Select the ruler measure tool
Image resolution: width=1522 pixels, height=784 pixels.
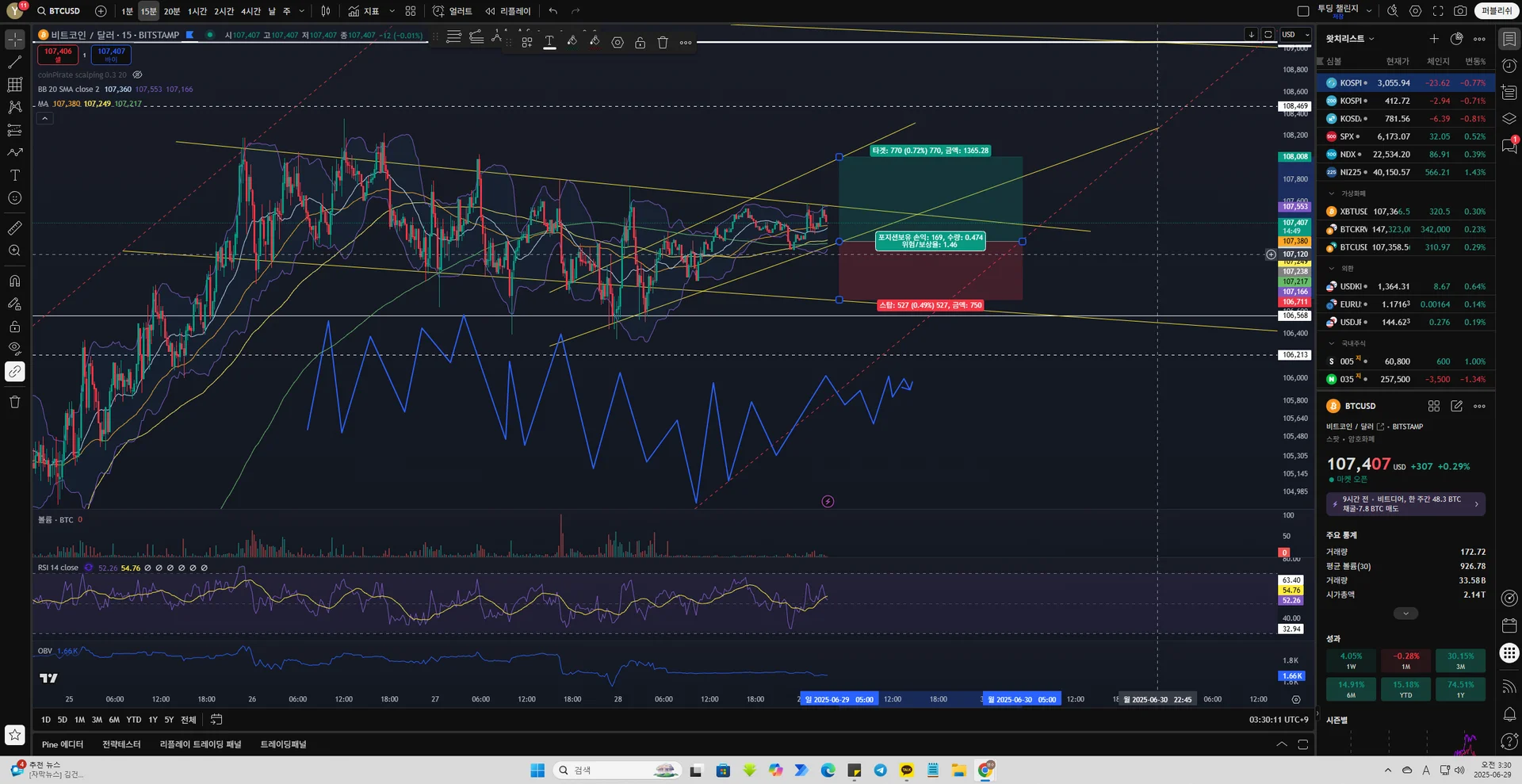15,228
